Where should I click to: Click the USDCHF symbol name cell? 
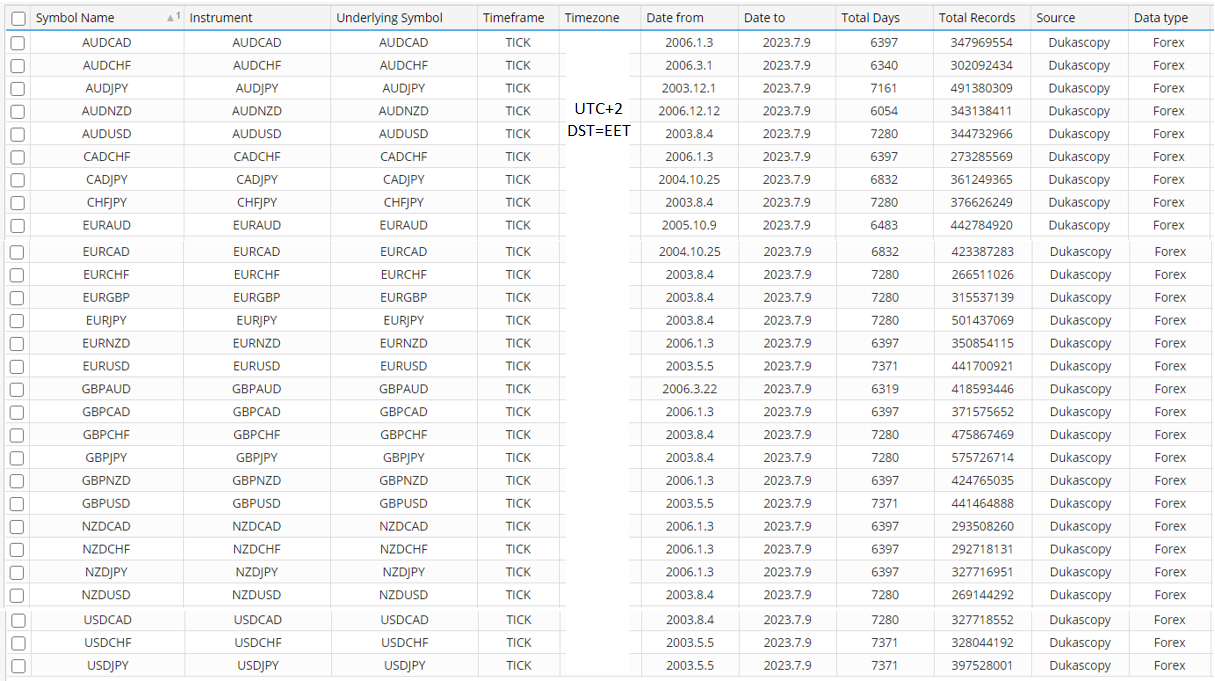click(107, 643)
